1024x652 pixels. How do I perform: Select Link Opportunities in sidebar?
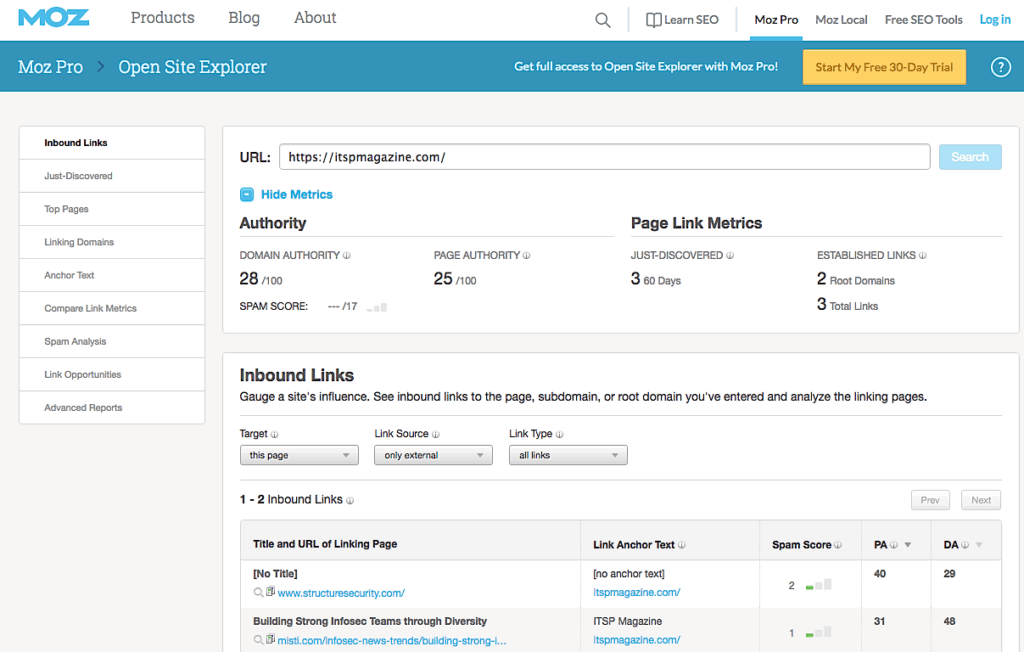click(112, 374)
